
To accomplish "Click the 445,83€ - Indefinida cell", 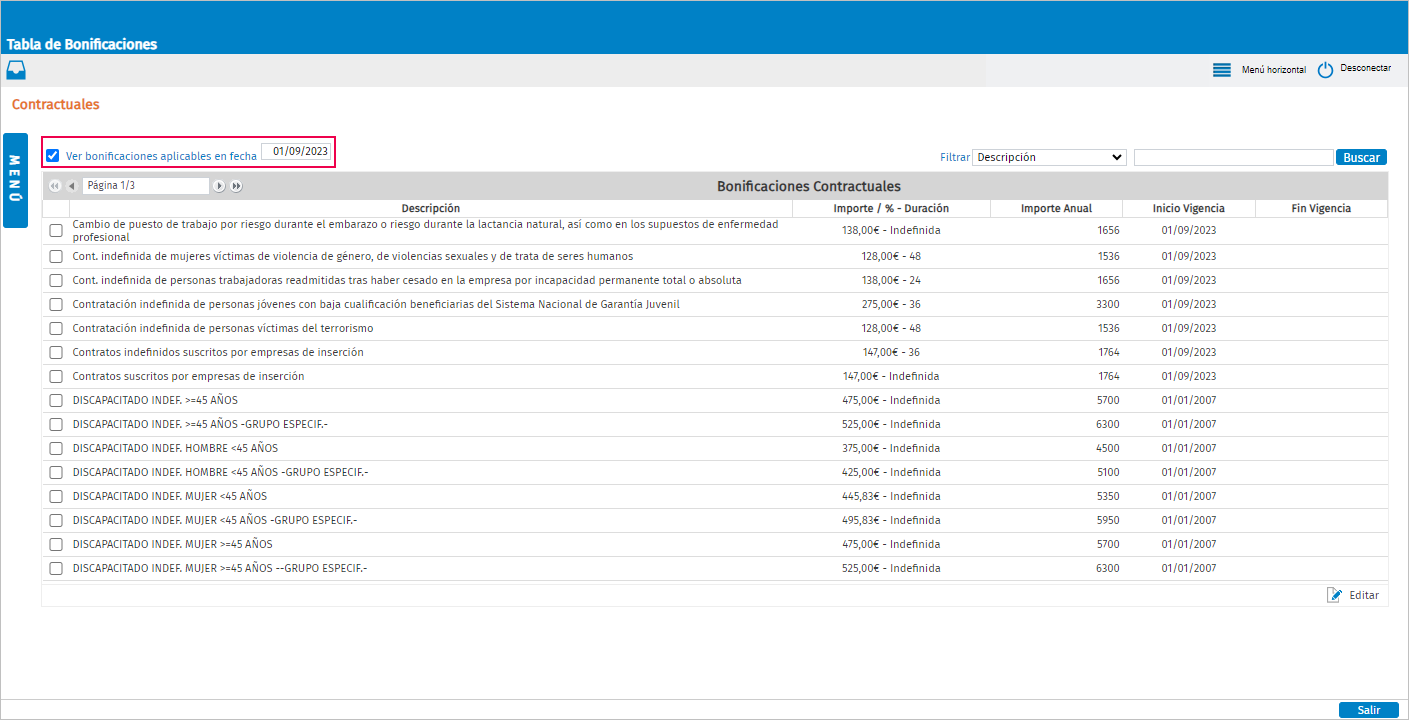I will tap(891, 497).
